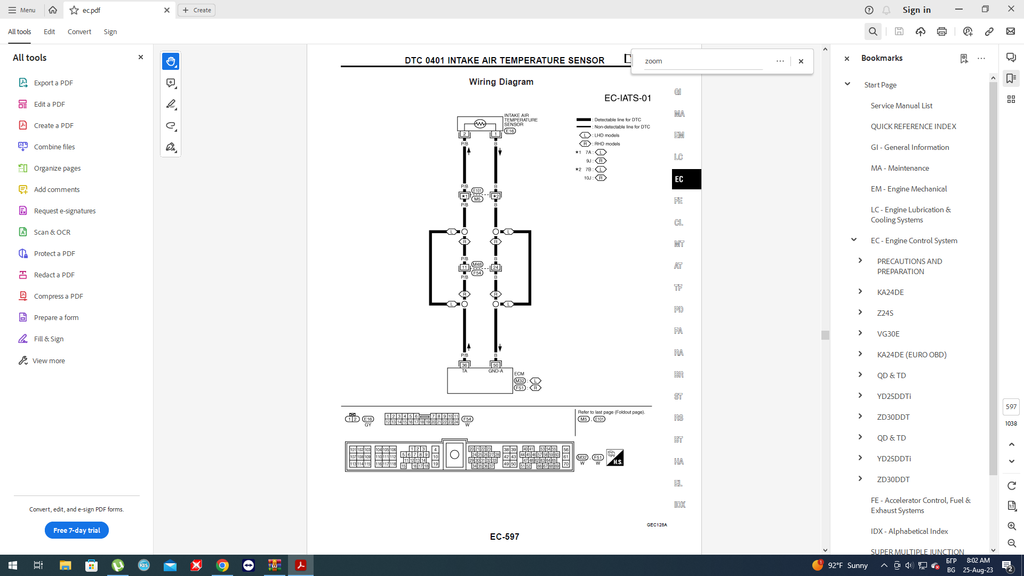
Task: Open the help question mark icon
Action: pyautogui.click(x=869, y=10)
